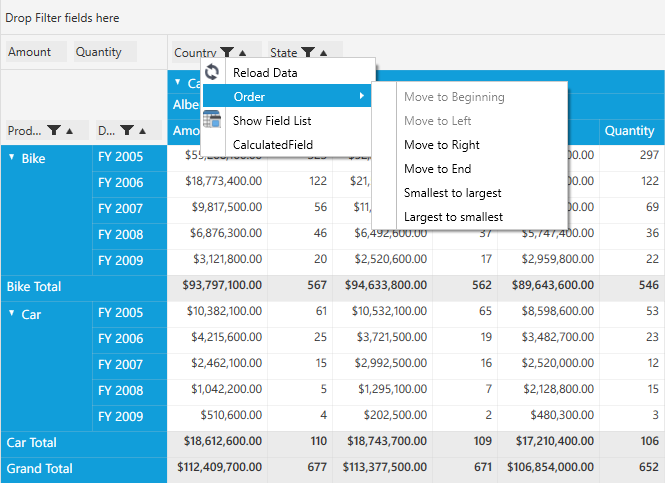665x483 pixels.
Task: Select FY 2006 under Bike
Action: pyautogui.click(x=129, y=183)
